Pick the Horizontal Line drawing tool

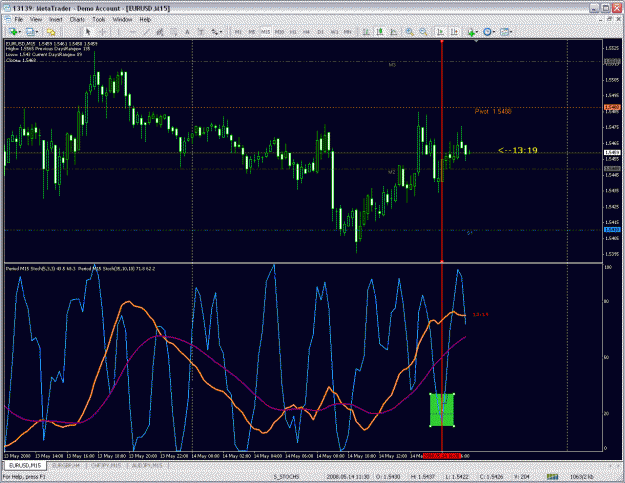coord(132,32)
